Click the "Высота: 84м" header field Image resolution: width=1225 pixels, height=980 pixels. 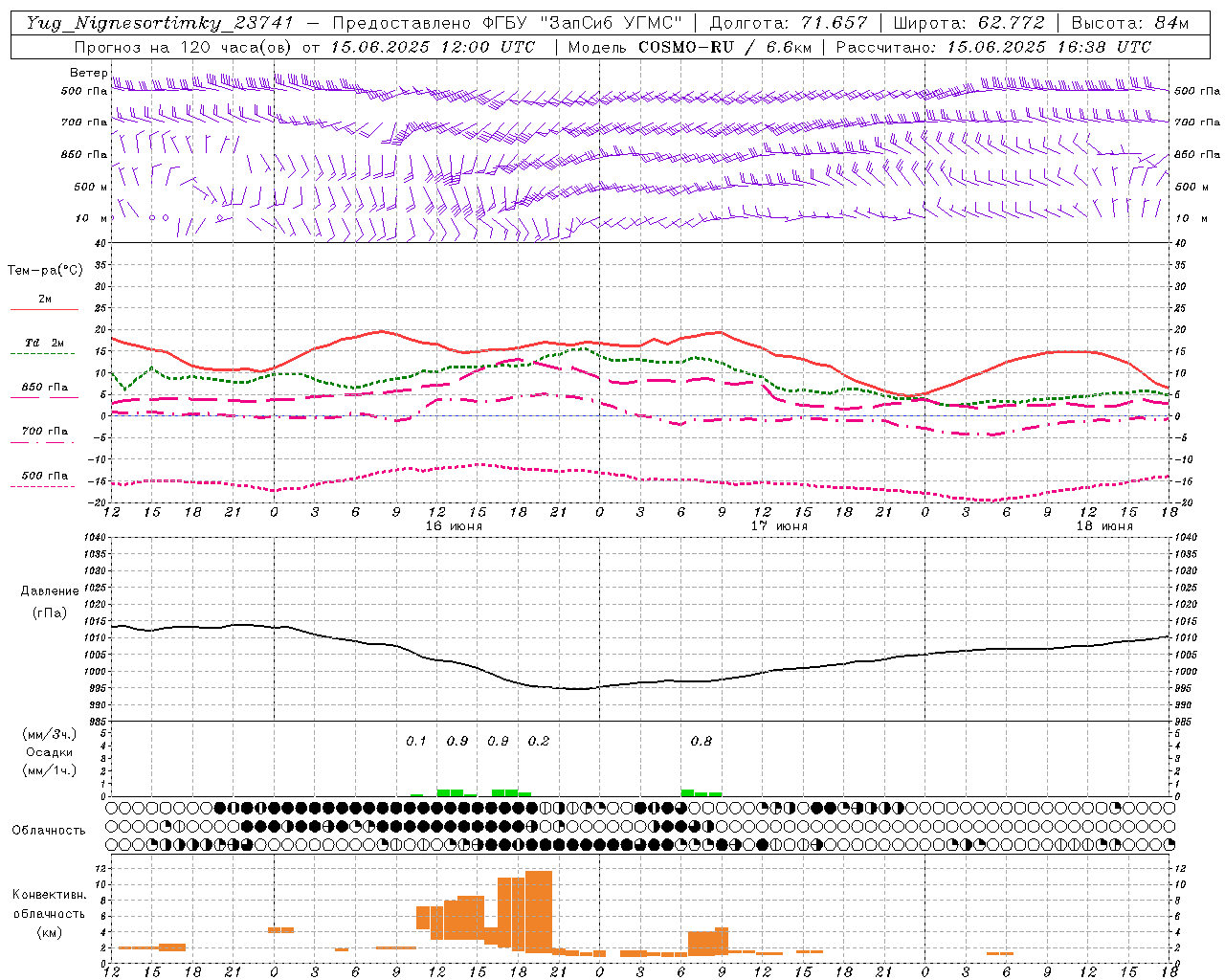click(1129, 23)
